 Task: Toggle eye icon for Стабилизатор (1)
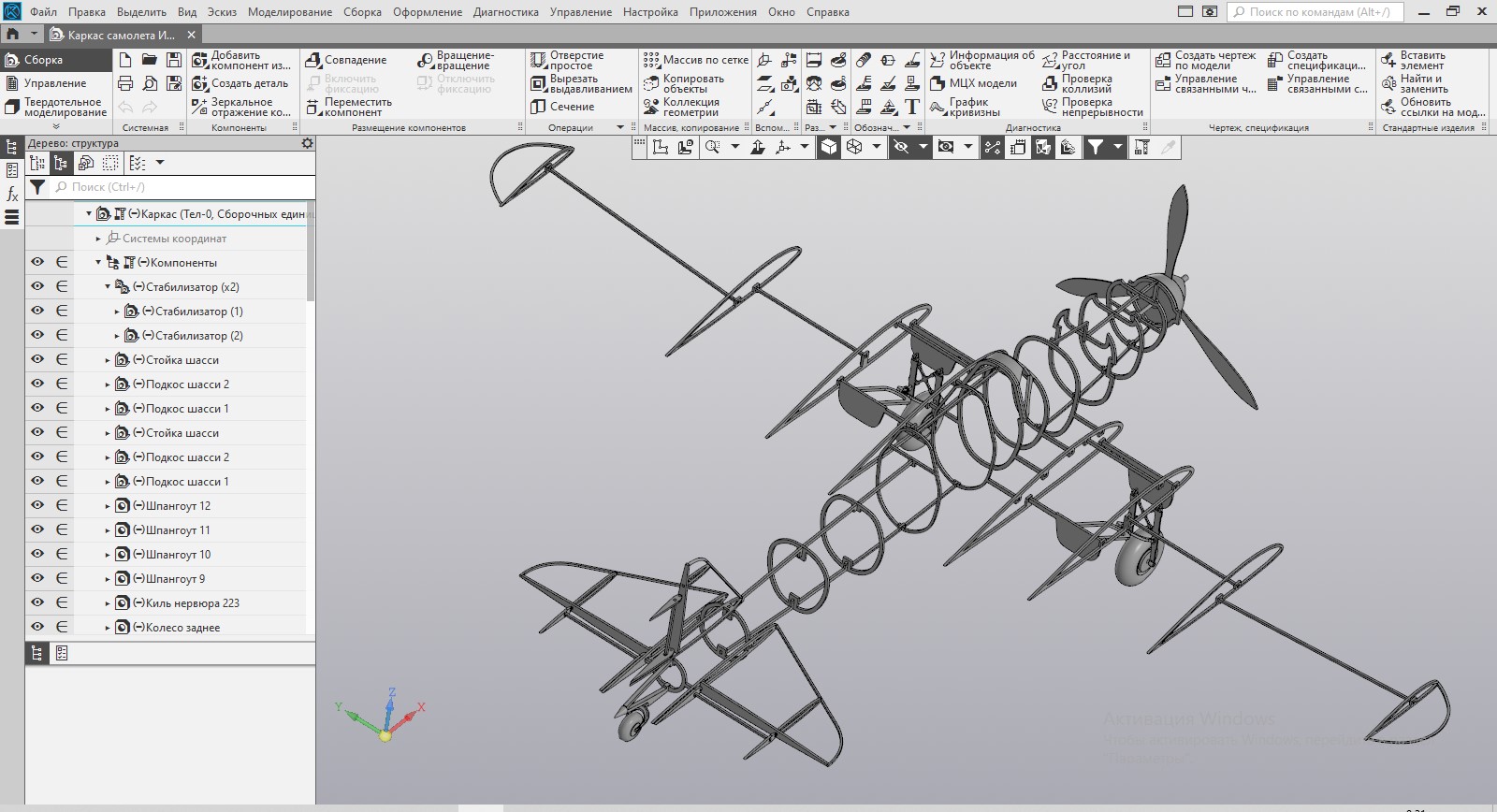(x=37, y=312)
